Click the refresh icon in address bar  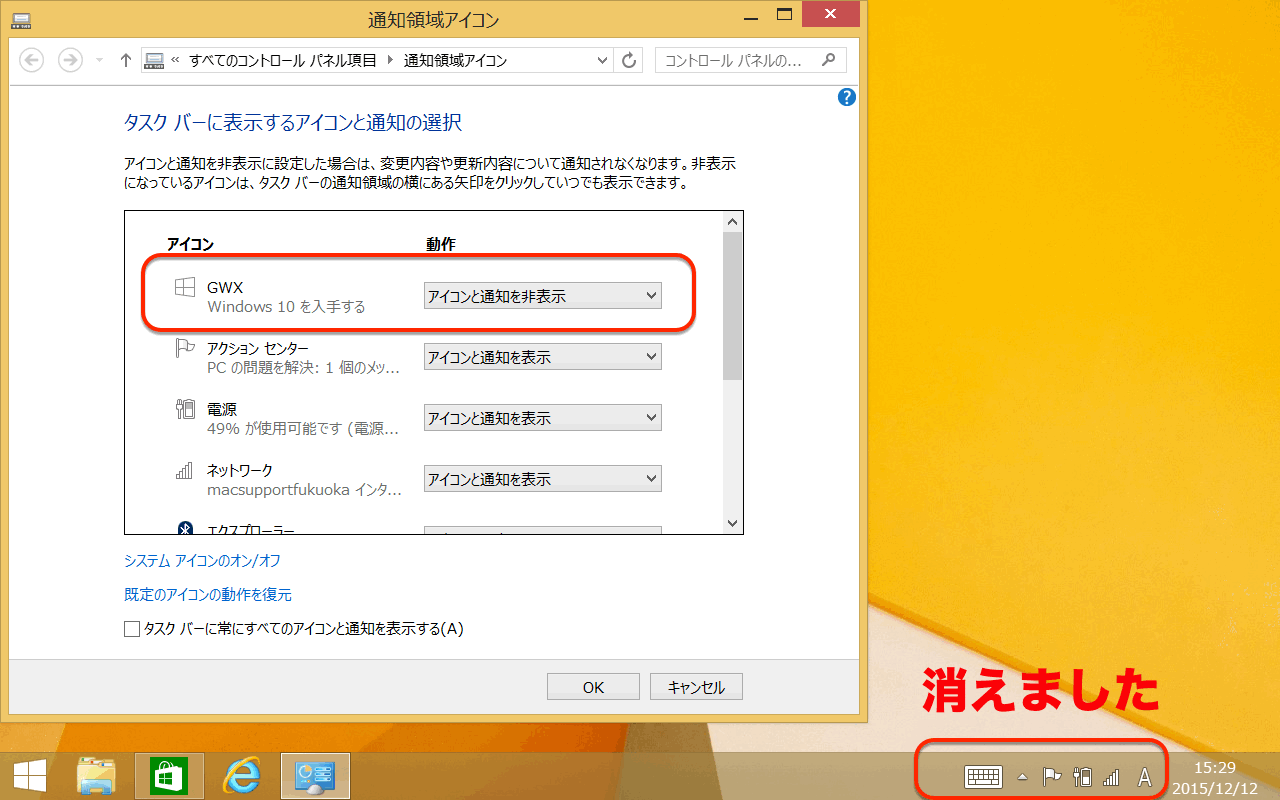tap(629, 60)
